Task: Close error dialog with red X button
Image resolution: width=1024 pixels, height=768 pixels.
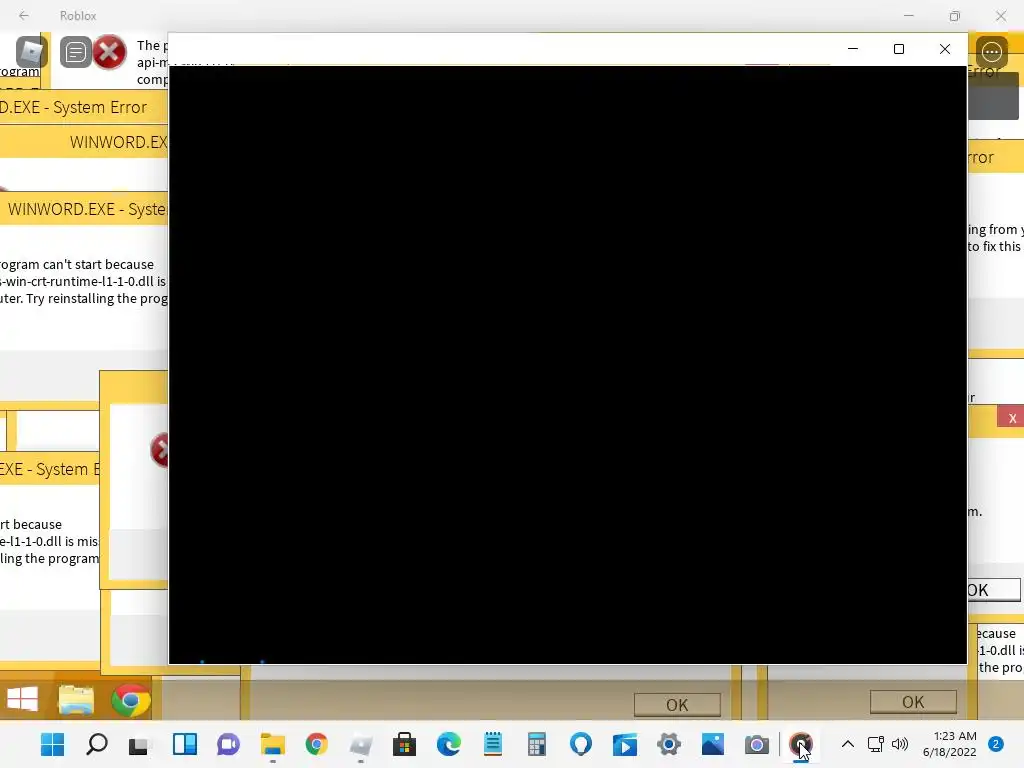Action: (1011, 418)
